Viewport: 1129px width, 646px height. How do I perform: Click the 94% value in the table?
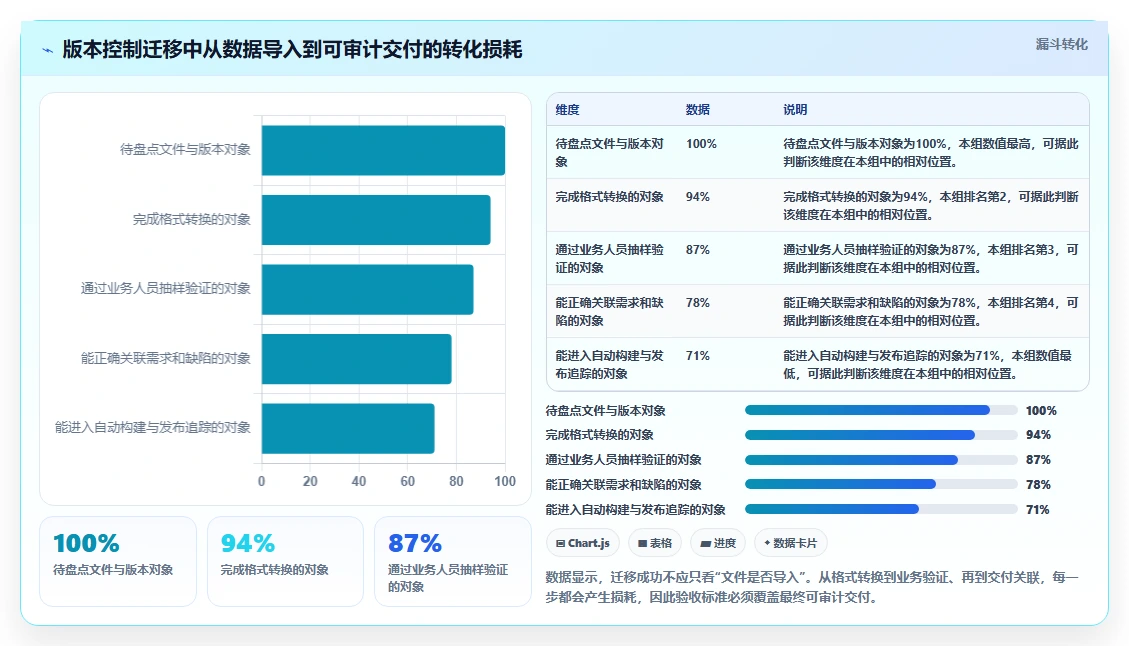coord(698,197)
